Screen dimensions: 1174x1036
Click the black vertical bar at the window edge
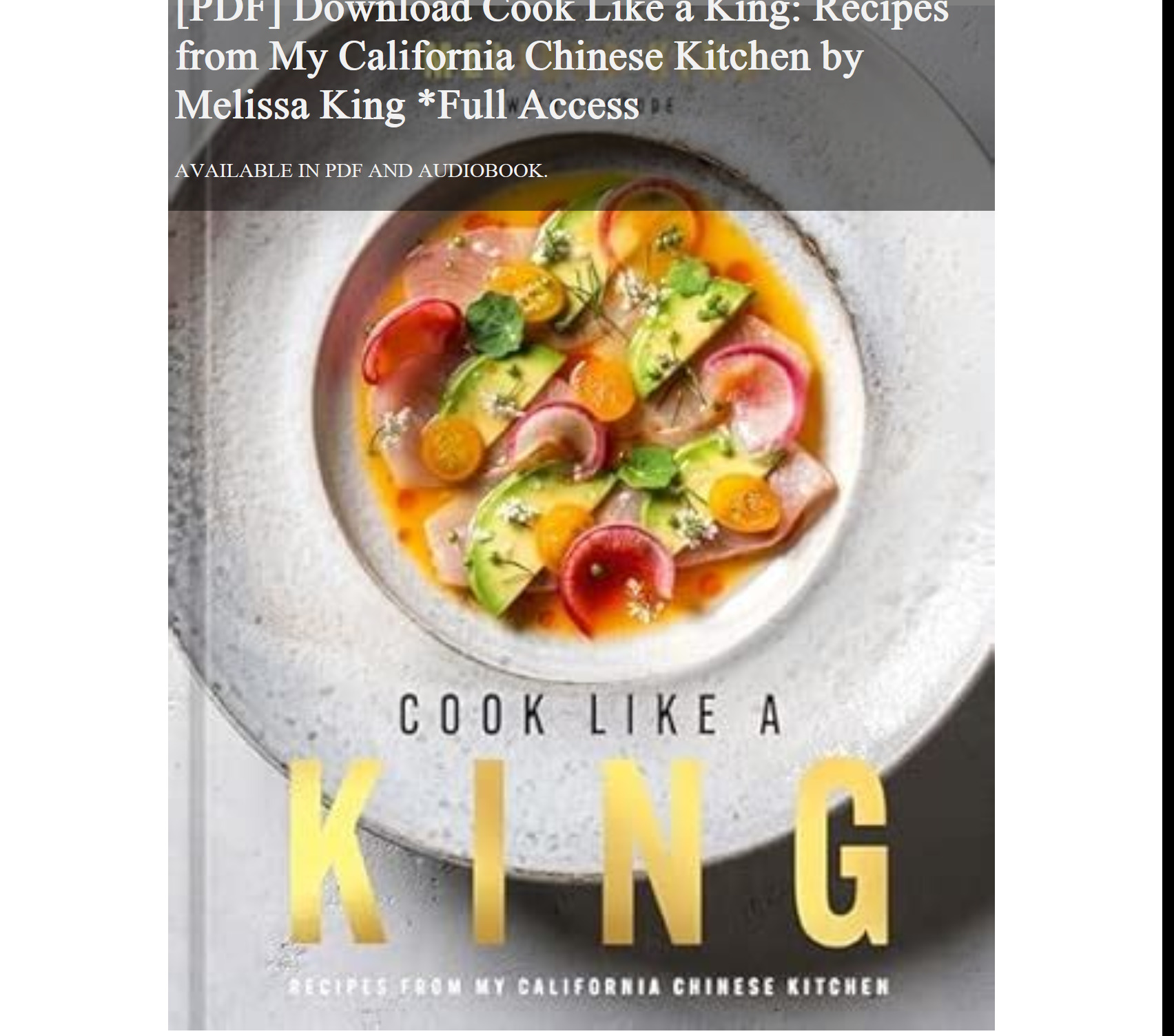1168,517
